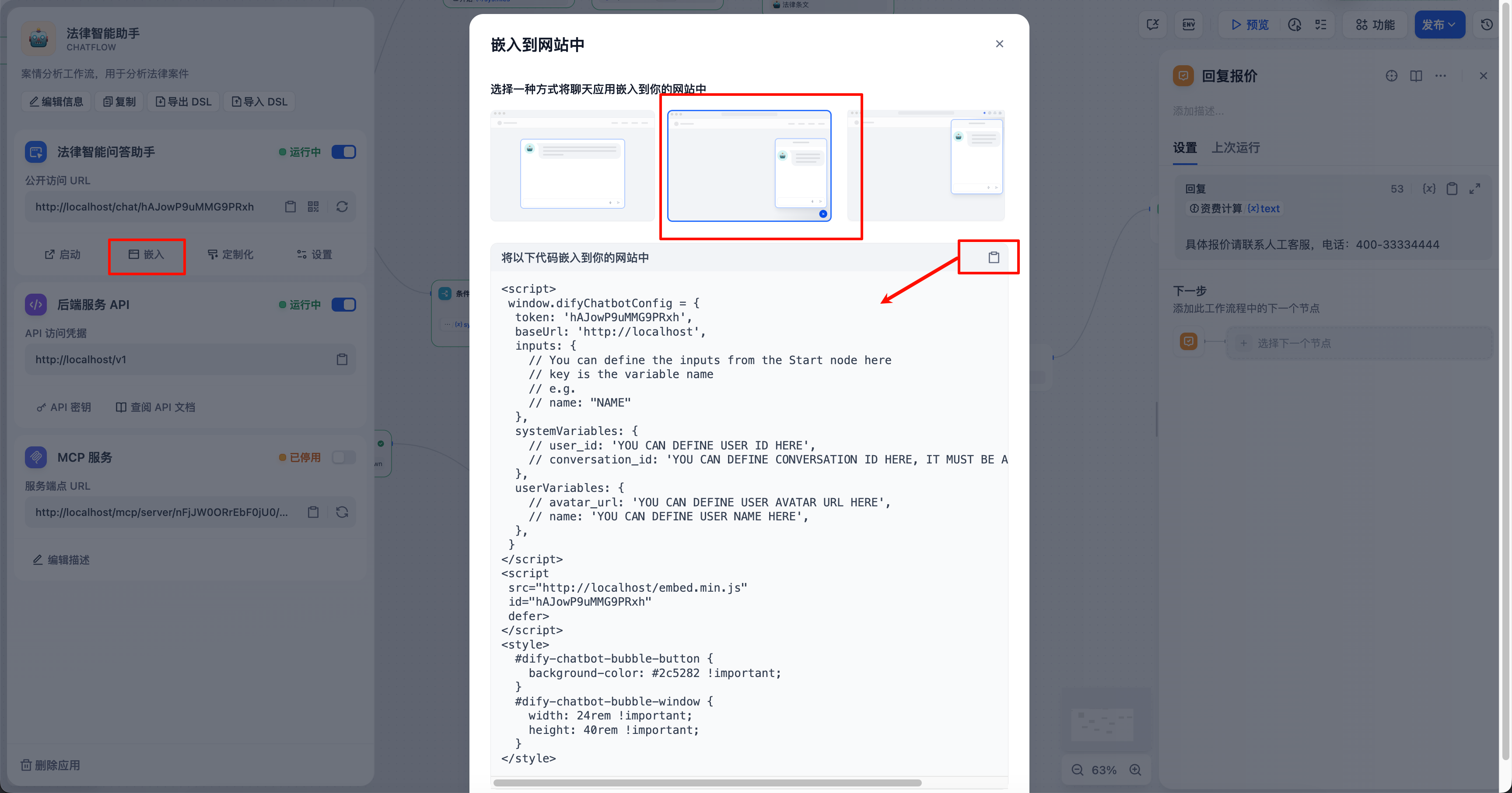Regenerate the public access URL
The image size is (1512, 793).
342,207
